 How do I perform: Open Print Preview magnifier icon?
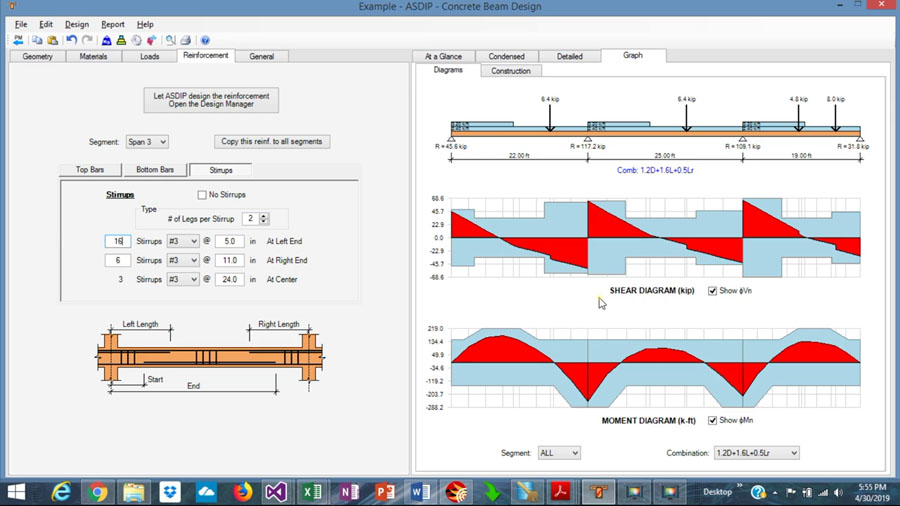coord(170,40)
